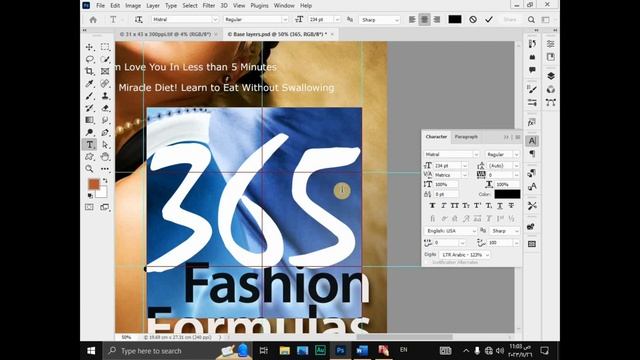Image resolution: width=640 pixels, height=360 pixels.
Task: Toggle Faux Italic in Character panel
Action: coord(444,206)
